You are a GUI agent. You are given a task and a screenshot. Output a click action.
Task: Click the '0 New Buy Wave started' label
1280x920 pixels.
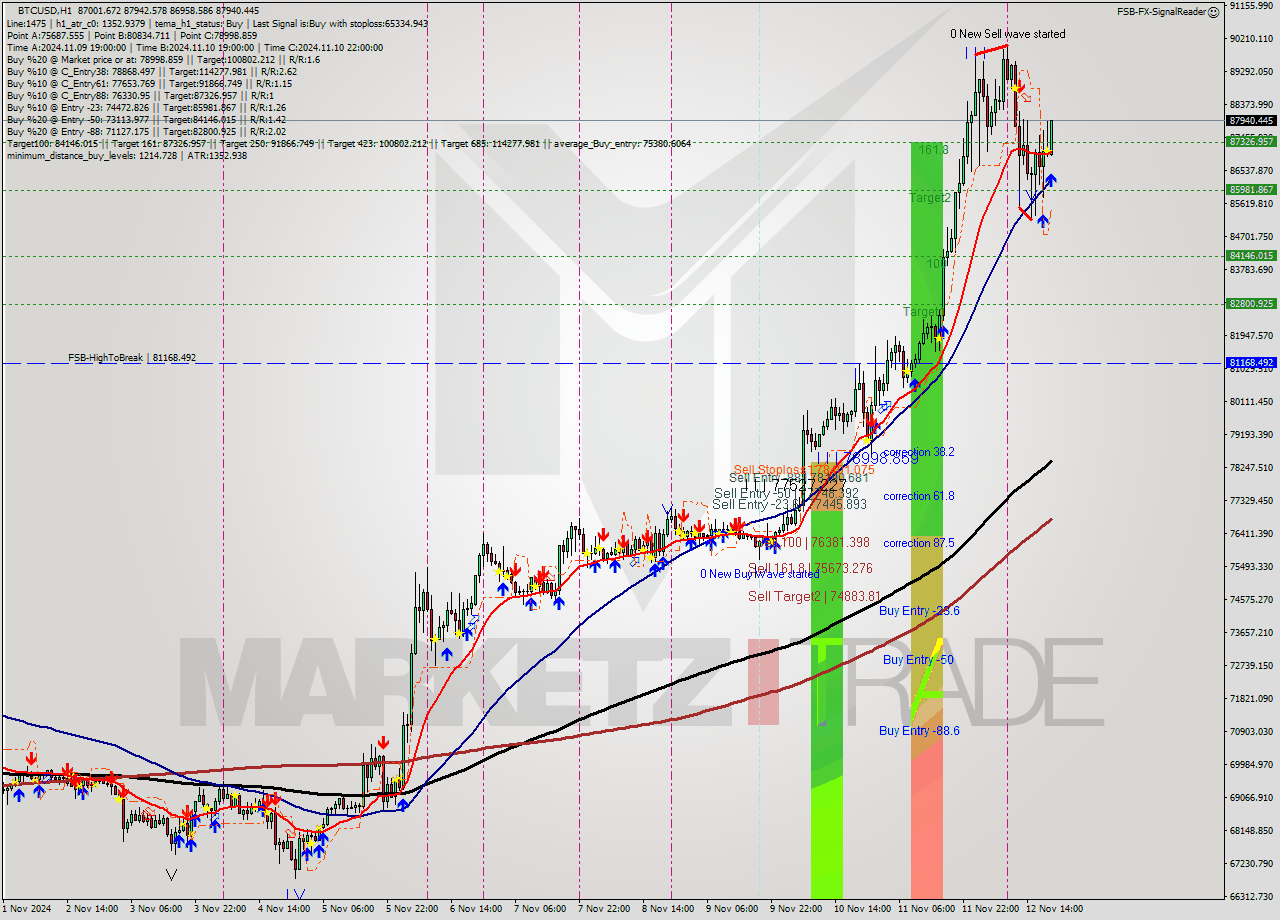759,574
